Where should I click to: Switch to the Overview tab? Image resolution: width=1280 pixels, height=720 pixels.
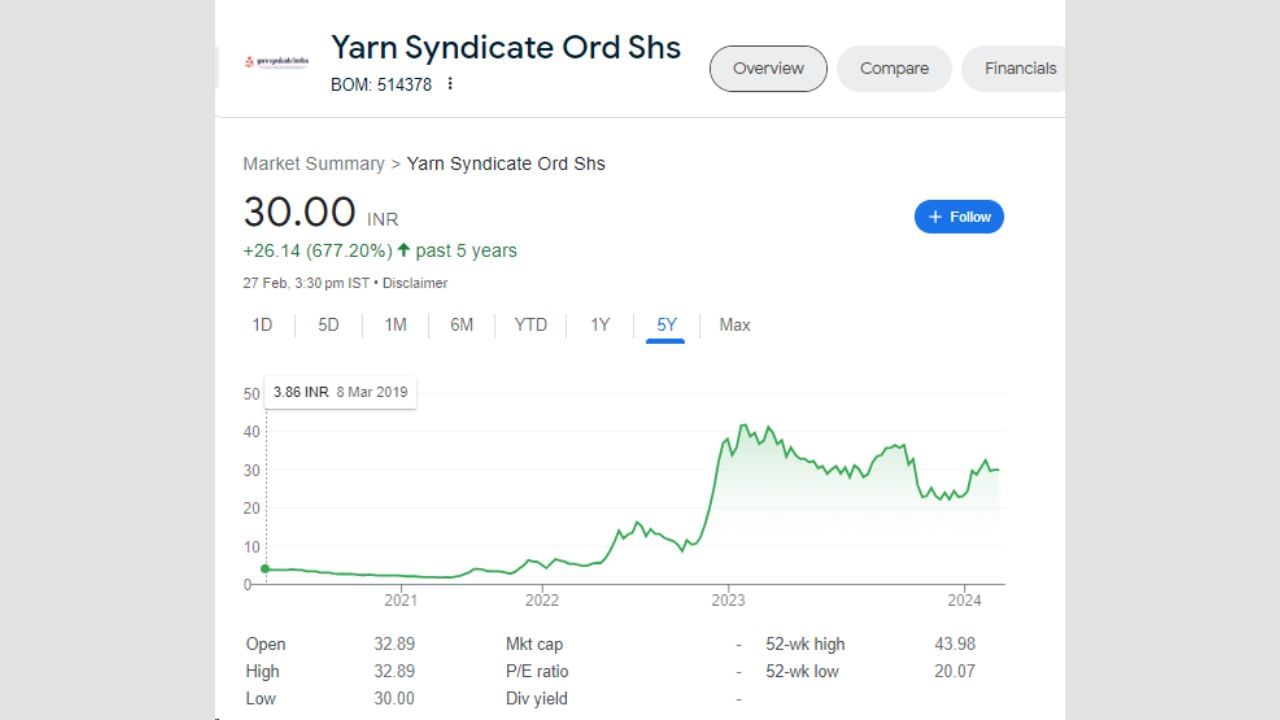pyautogui.click(x=768, y=68)
